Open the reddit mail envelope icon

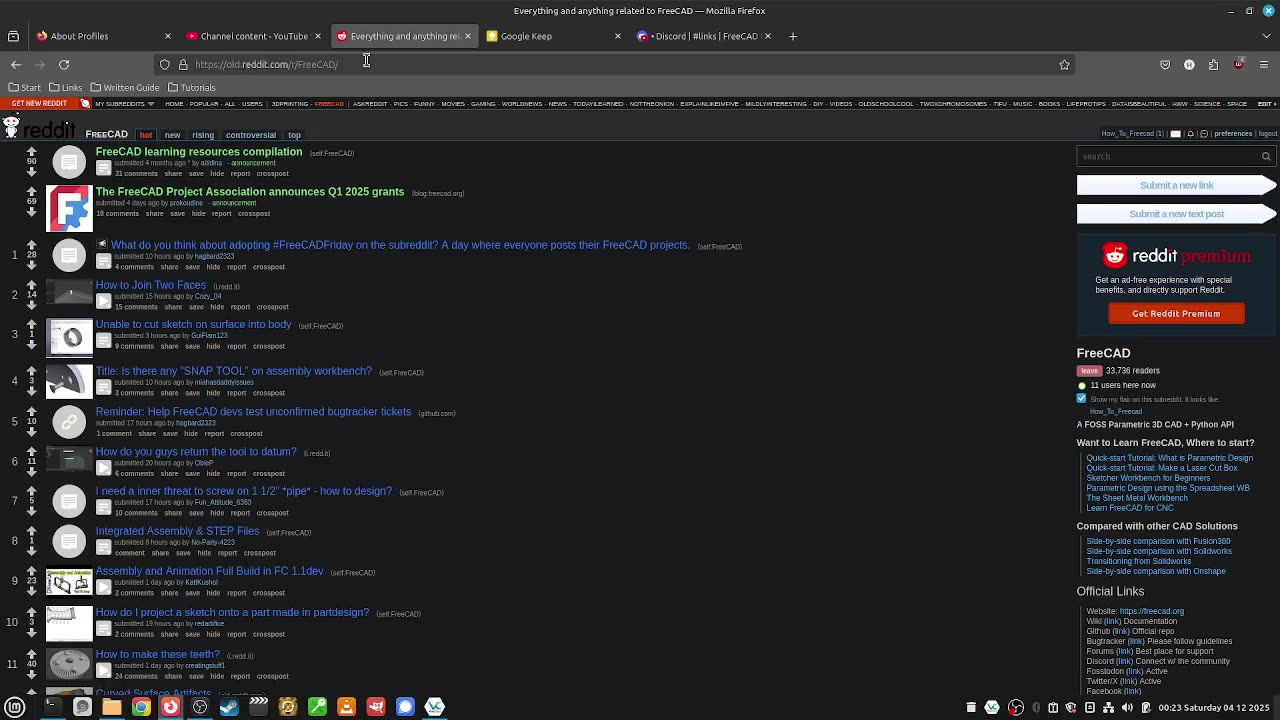[x=1176, y=134]
